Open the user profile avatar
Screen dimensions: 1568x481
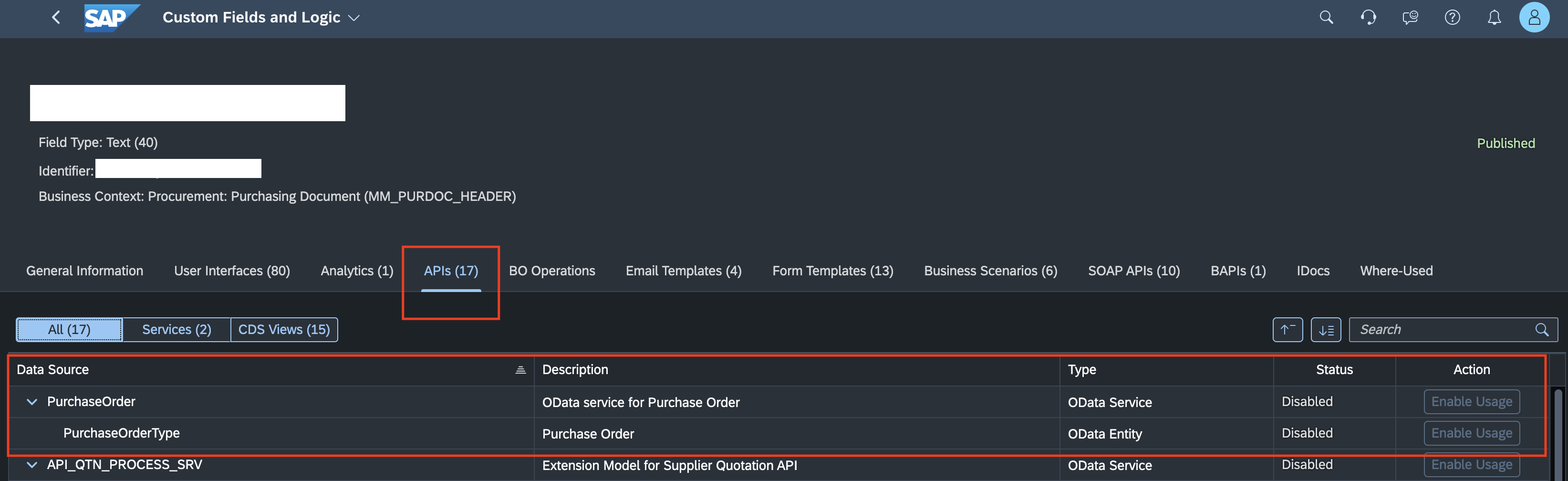click(1534, 17)
